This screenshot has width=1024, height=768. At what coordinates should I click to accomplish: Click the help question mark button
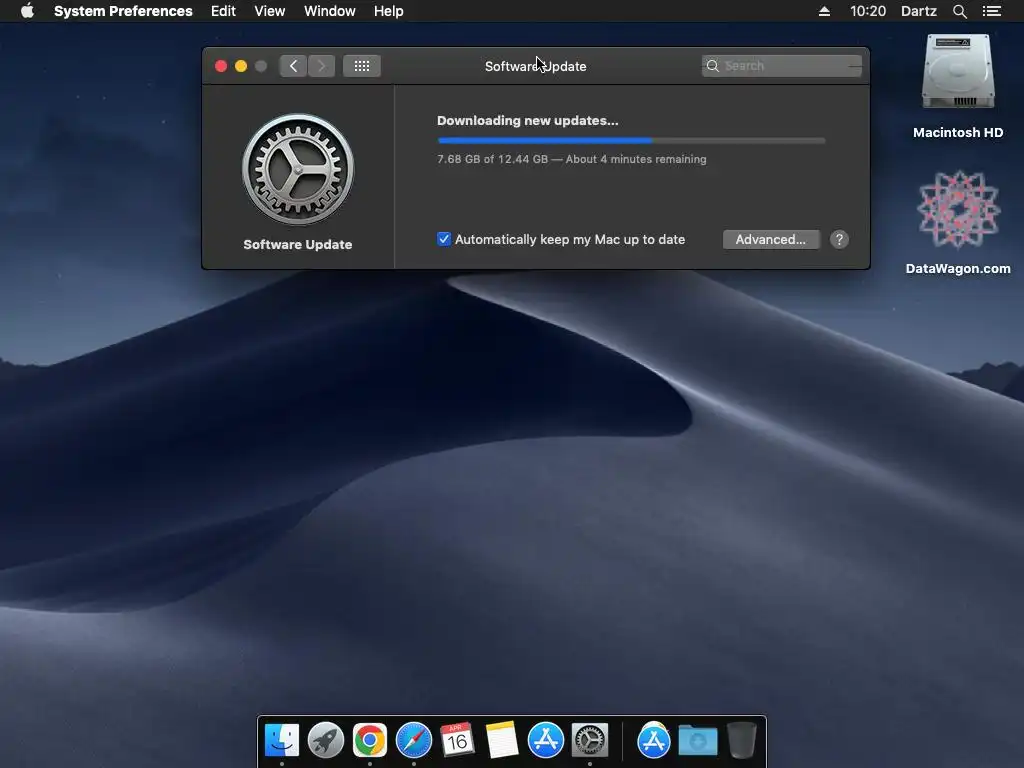tap(839, 240)
